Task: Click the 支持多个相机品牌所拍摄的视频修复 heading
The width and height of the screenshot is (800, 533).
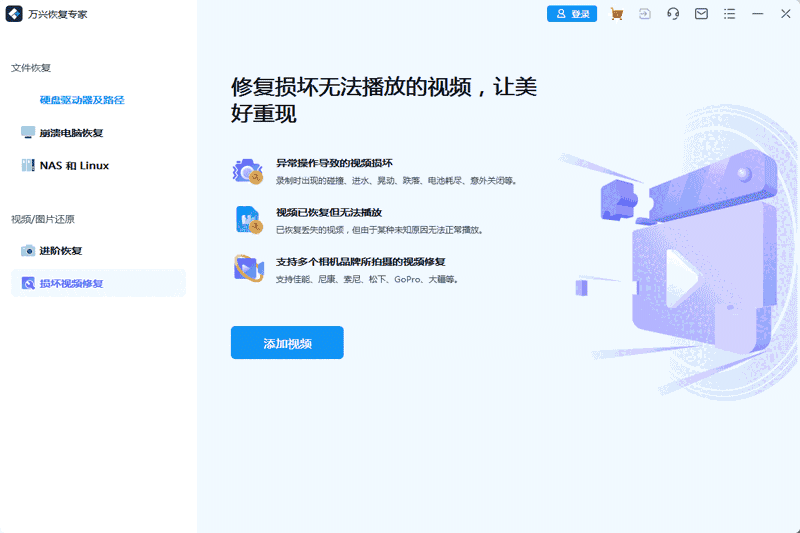Action: (x=361, y=262)
